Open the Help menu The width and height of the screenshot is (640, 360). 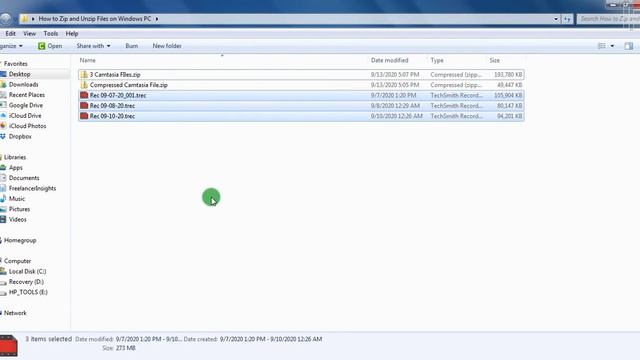(72, 33)
